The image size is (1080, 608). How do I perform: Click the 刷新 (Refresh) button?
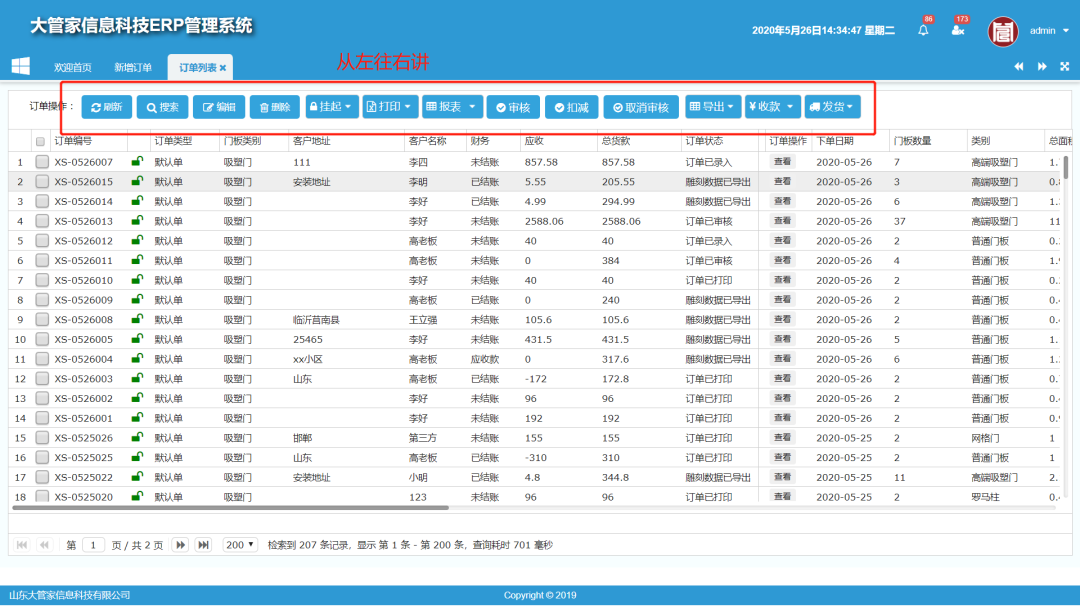point(106,107)
